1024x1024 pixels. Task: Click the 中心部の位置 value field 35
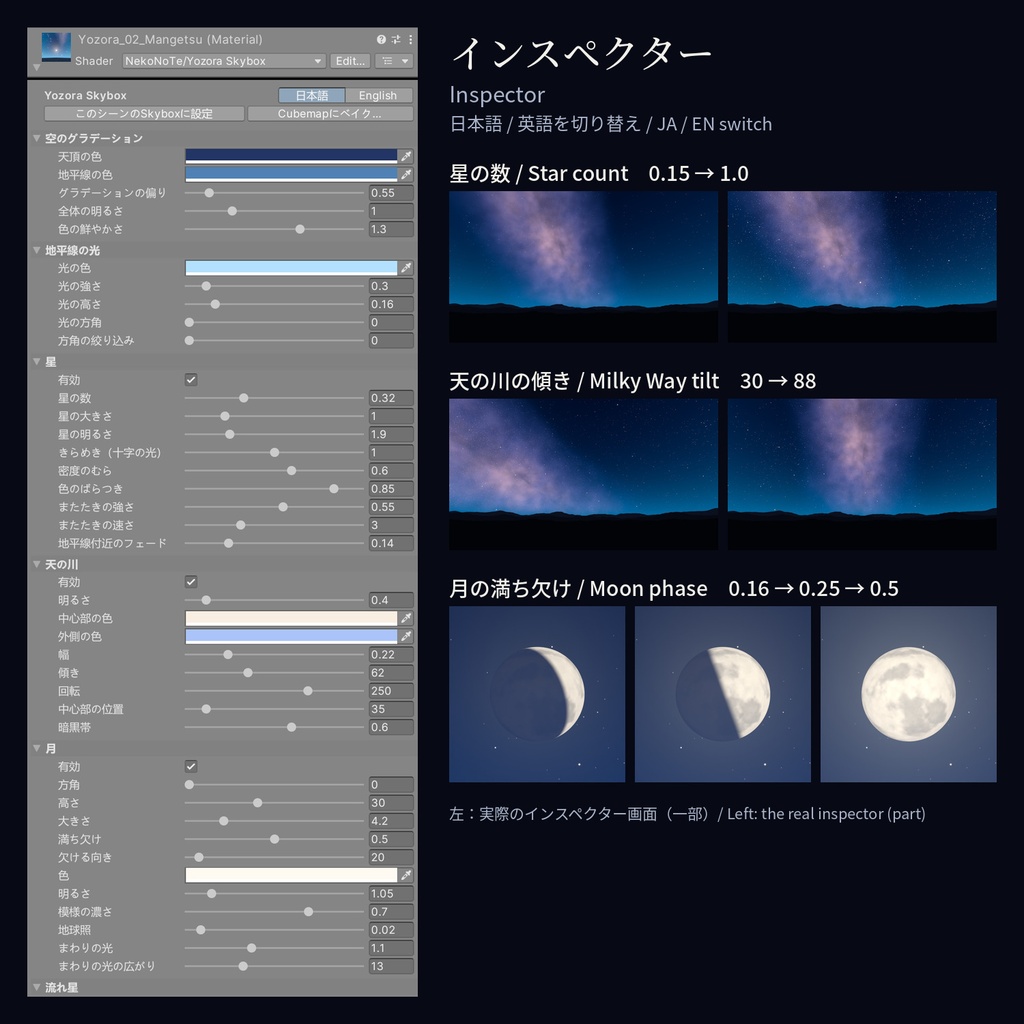point(391,709)
